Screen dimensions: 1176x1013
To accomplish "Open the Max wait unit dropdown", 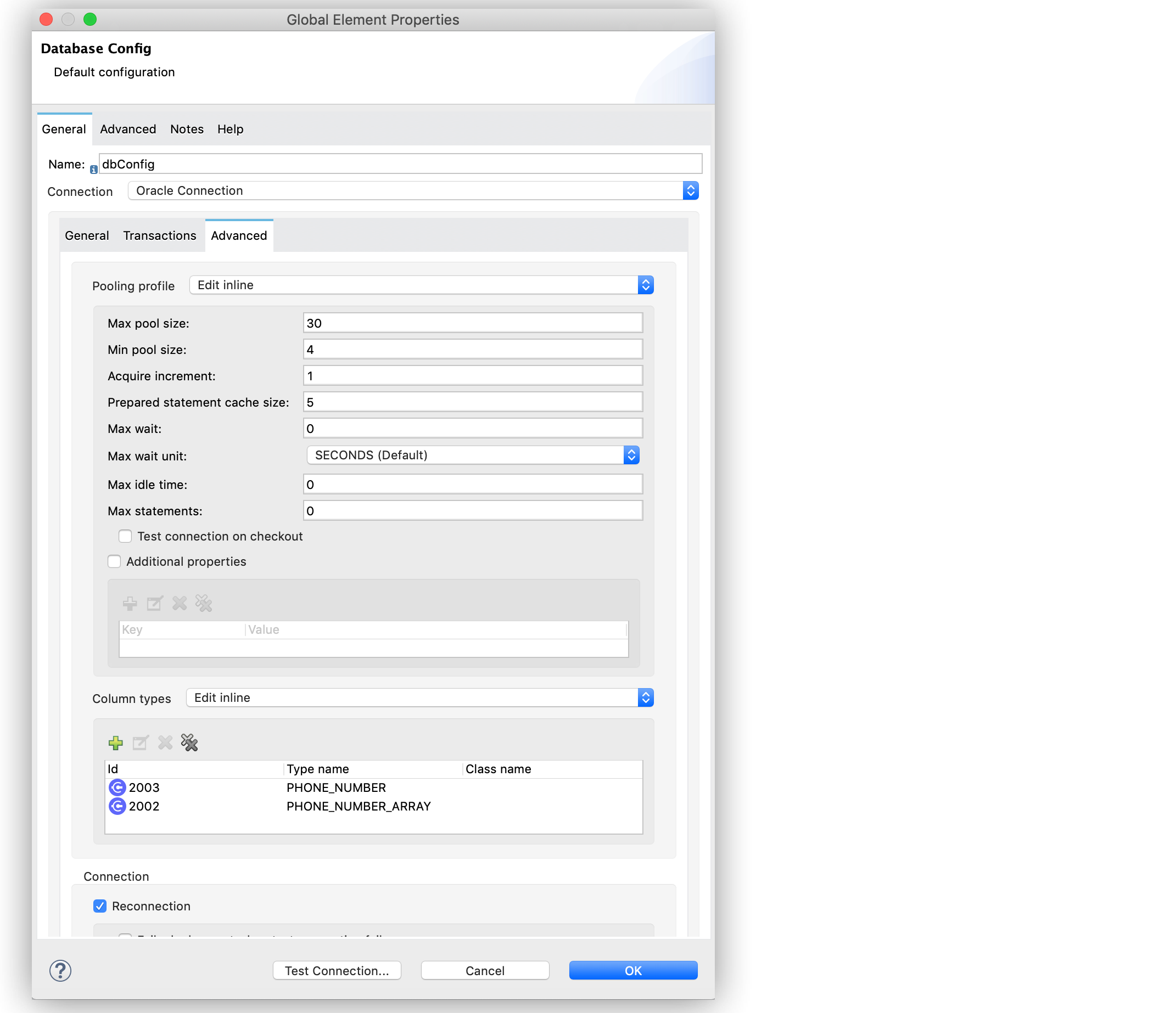I will [x=631, y=454].
